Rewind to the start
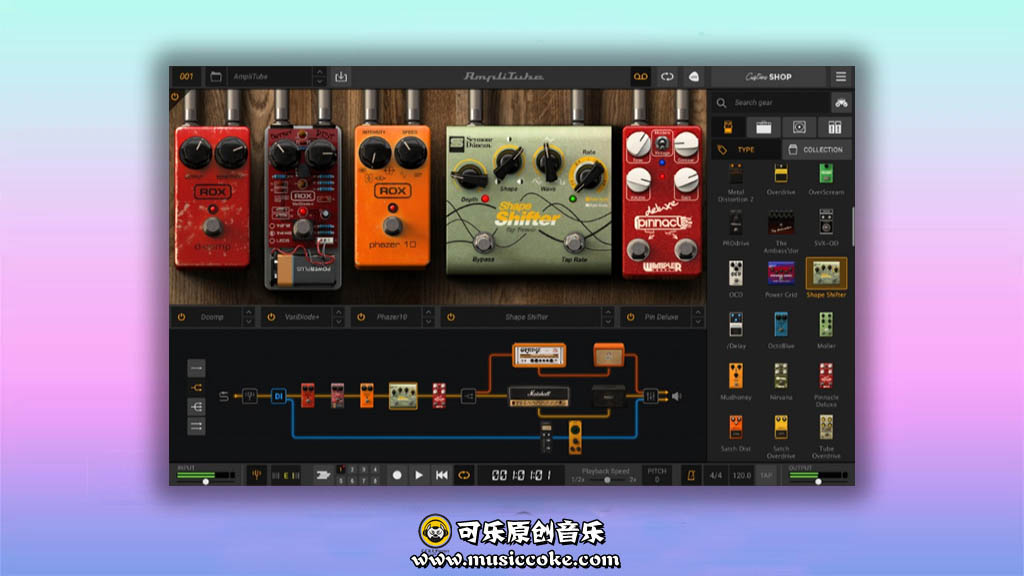The image size is (1024, 576). coord(441,475)
